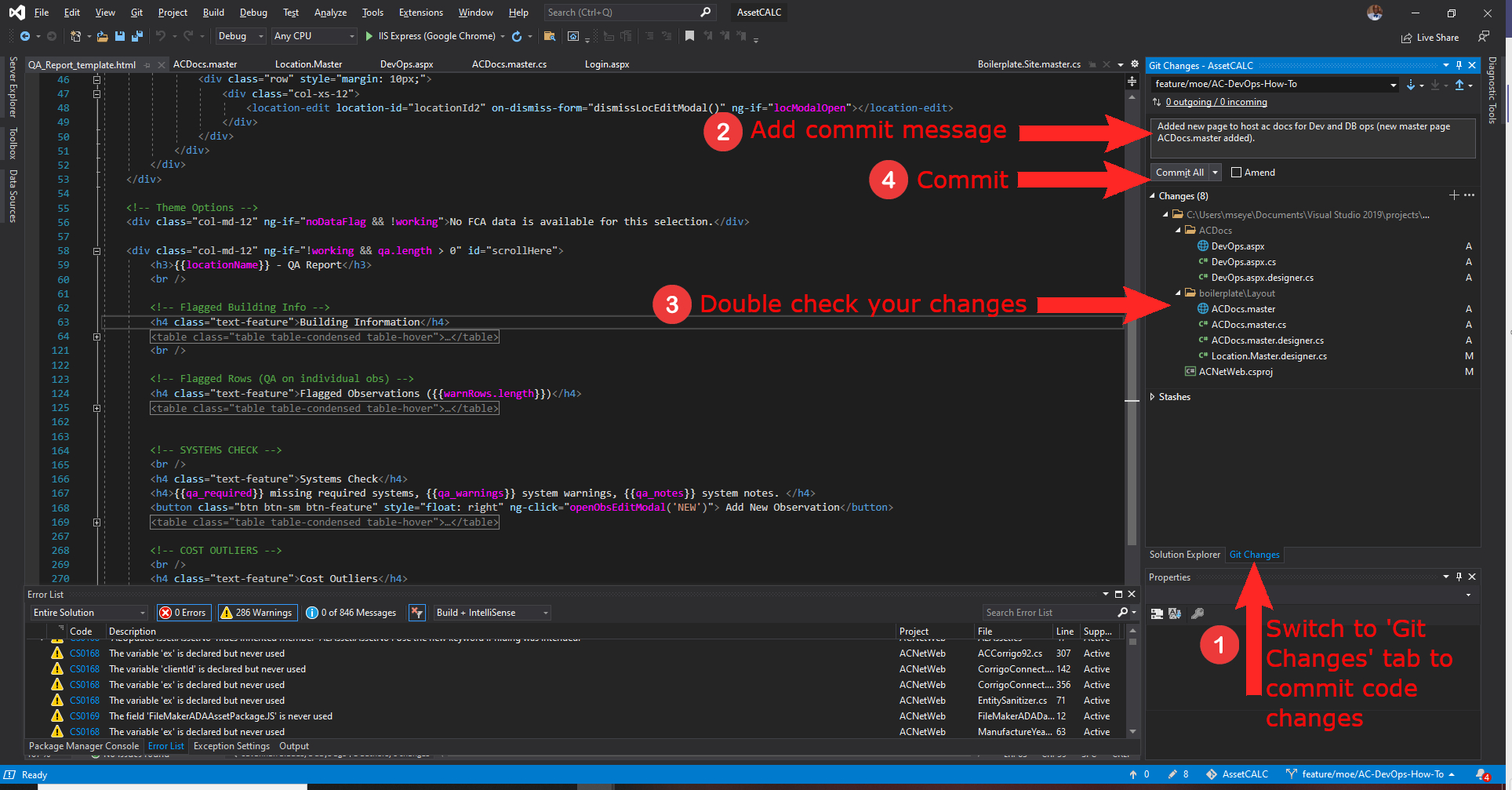
Task: Click the Sync outgoing/incoming arrows icon
Action: point(1157,102)
